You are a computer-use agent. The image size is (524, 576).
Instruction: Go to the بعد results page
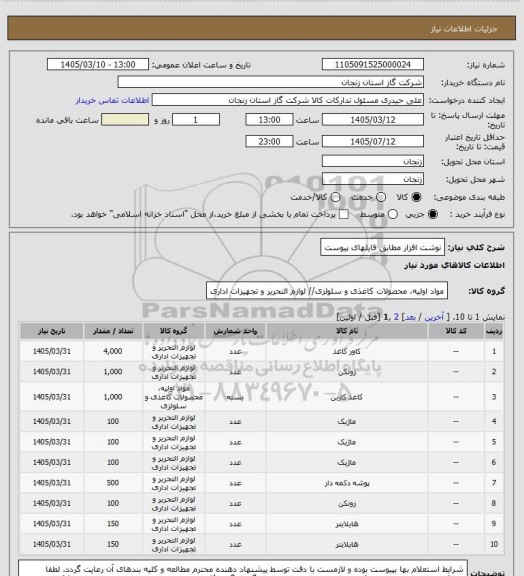pyautogui.click(x=410, y=317)
